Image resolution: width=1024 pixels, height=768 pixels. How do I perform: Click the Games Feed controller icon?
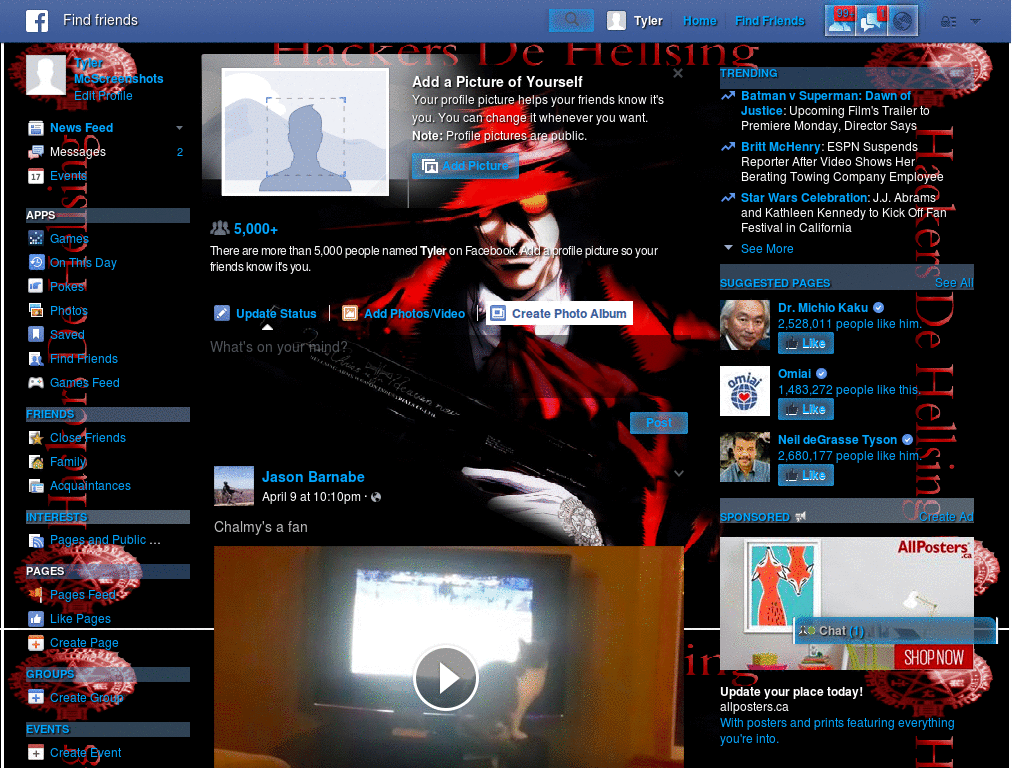36,383
